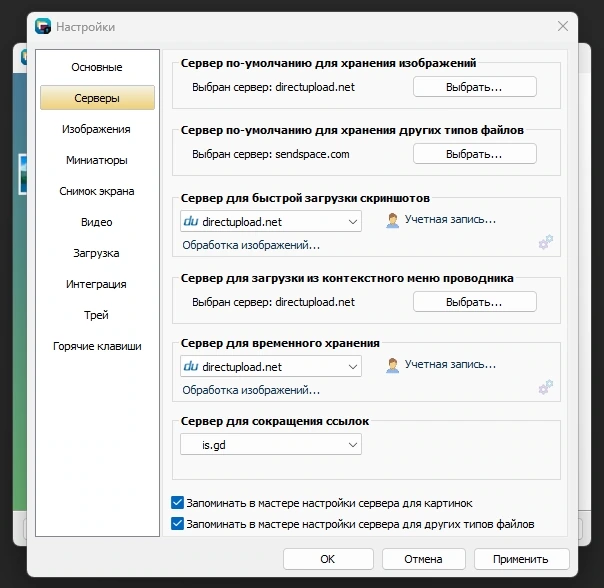Click user icon in temporary storage server section
Screen dimensions: 604x588
click(x=392, y=365)
